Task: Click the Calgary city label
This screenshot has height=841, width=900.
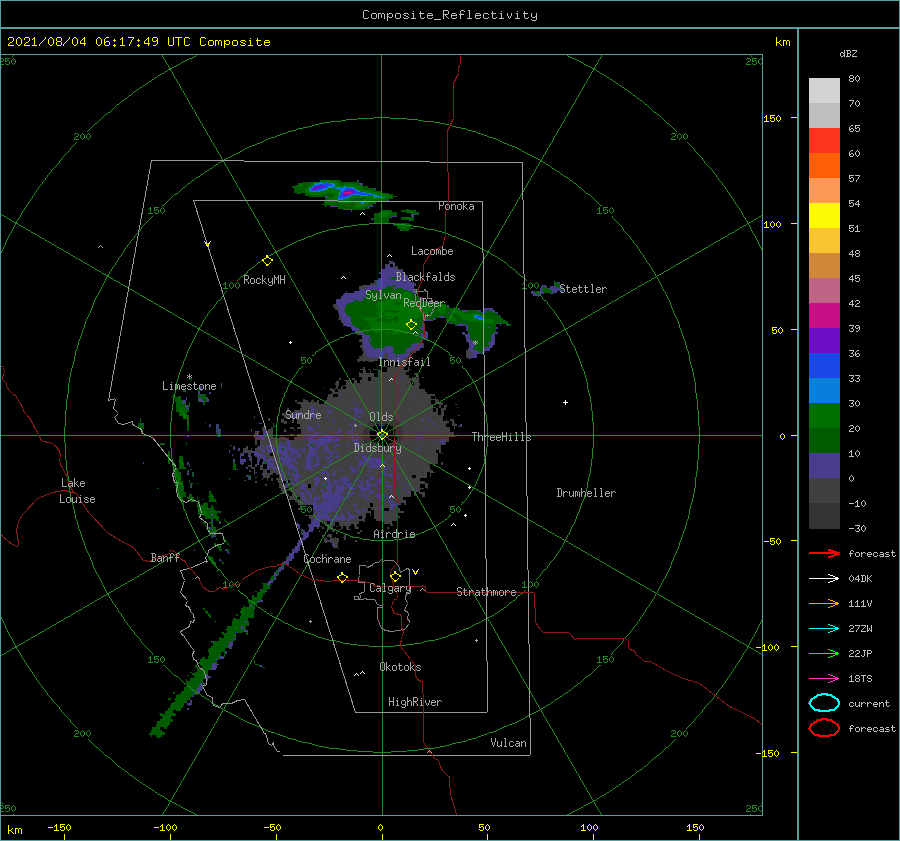Action: coord(390,588)
